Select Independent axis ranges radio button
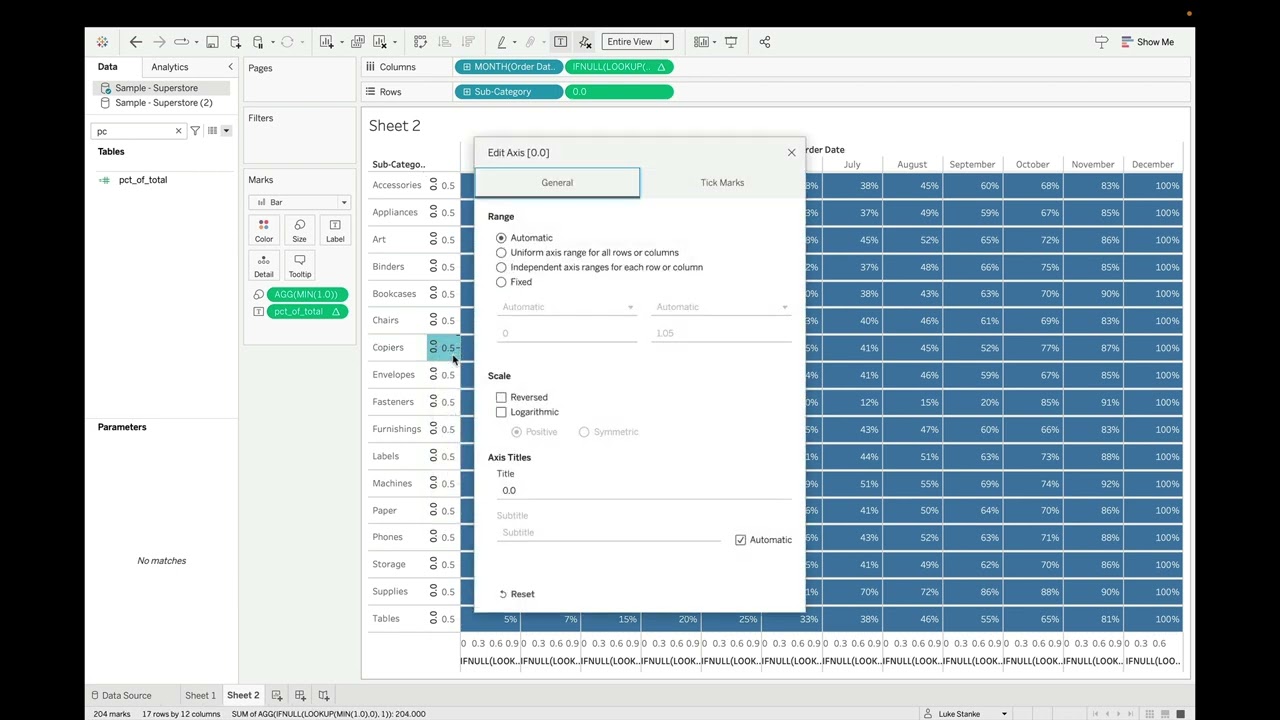1280x720 pixels. [x=501, y=267]
